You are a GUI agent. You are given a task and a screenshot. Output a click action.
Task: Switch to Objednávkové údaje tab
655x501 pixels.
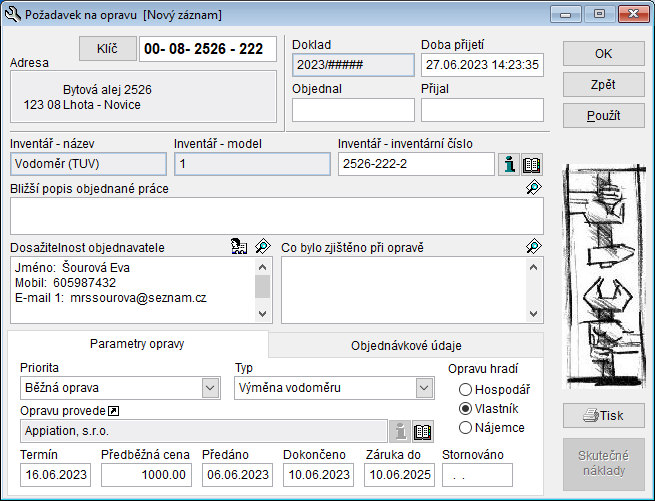click(405, 345)
